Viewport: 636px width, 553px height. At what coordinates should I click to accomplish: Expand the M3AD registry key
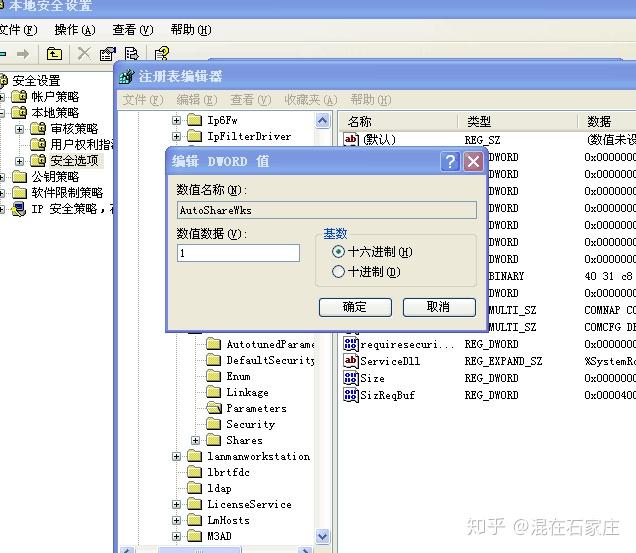tap(176, 537)
